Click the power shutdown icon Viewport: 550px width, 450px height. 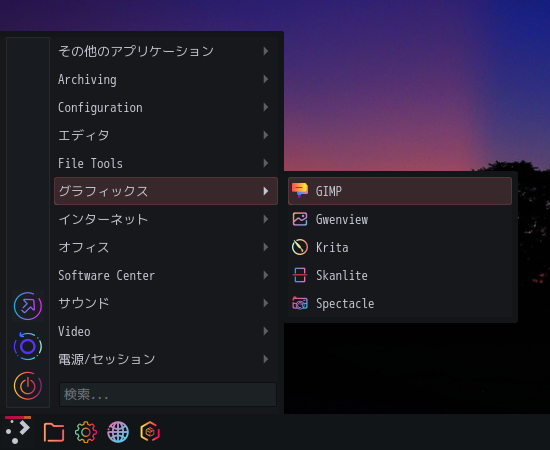tap(28, 386)
